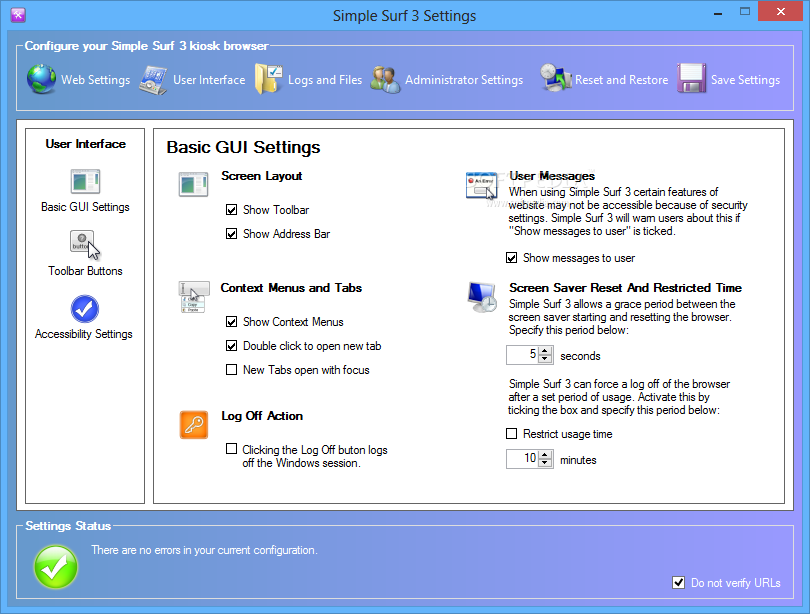Click the Screen Layout section icon
810x614 pixels.
click(x=194, y=184)
